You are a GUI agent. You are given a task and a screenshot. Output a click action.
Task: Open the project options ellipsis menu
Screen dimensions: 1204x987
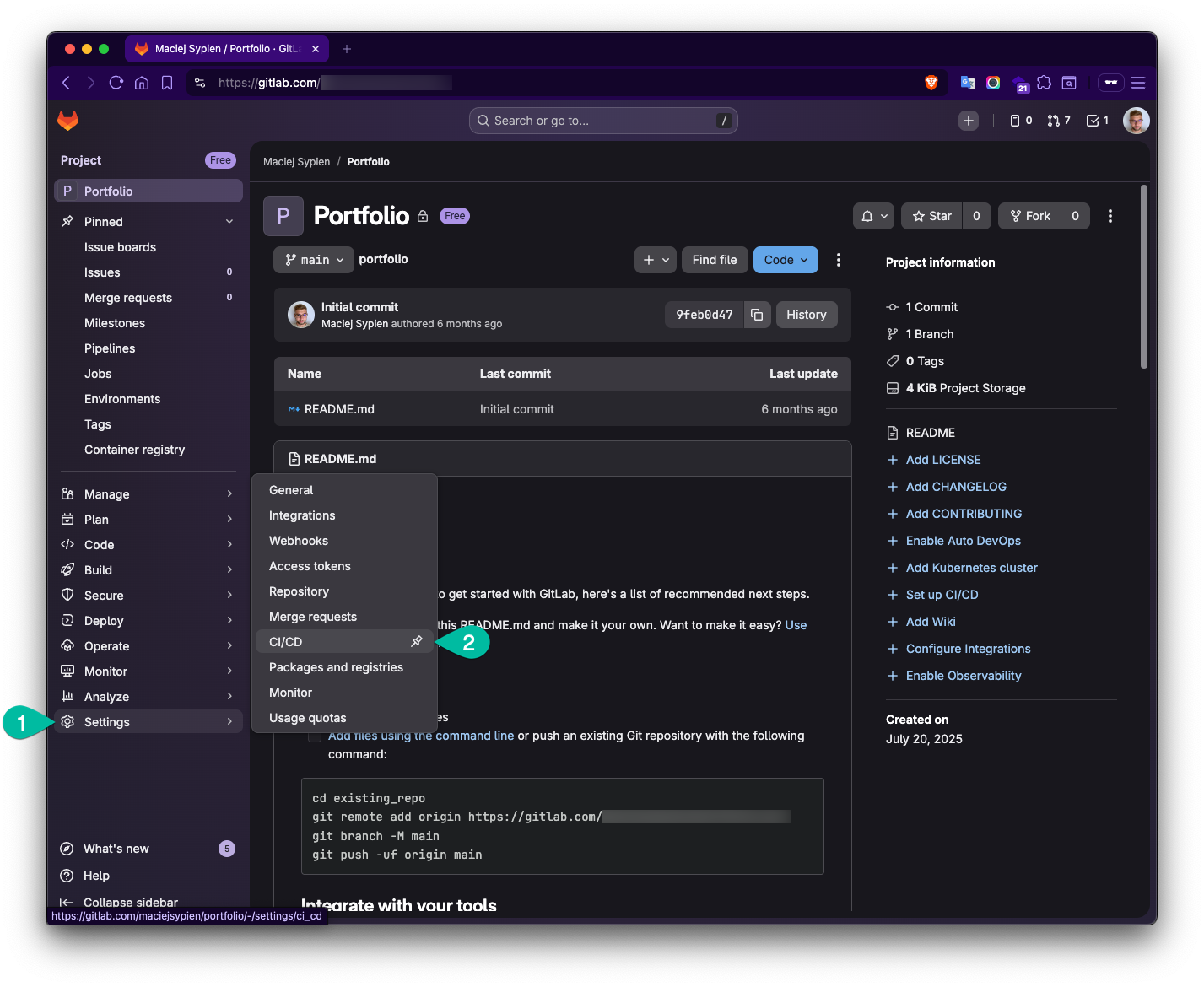tap(1110, 216)
